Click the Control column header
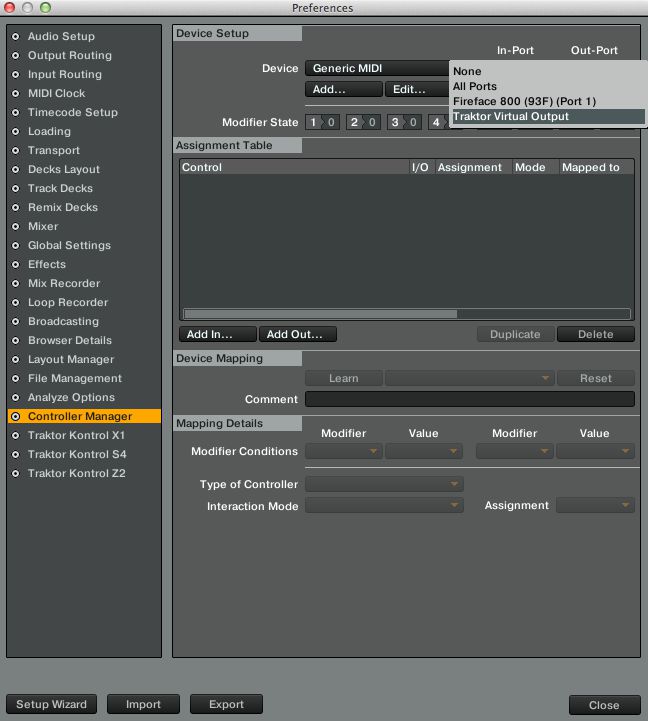648x721 pixels. coord(294,167)
